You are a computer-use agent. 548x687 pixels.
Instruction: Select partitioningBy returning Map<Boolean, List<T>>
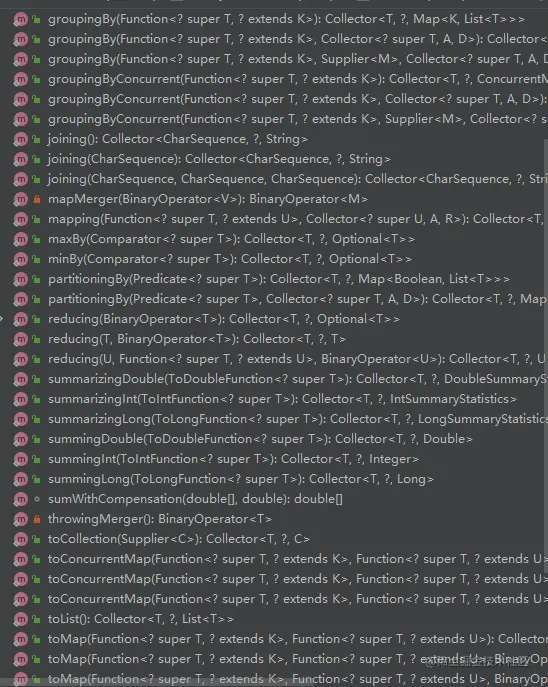point(279,279)
